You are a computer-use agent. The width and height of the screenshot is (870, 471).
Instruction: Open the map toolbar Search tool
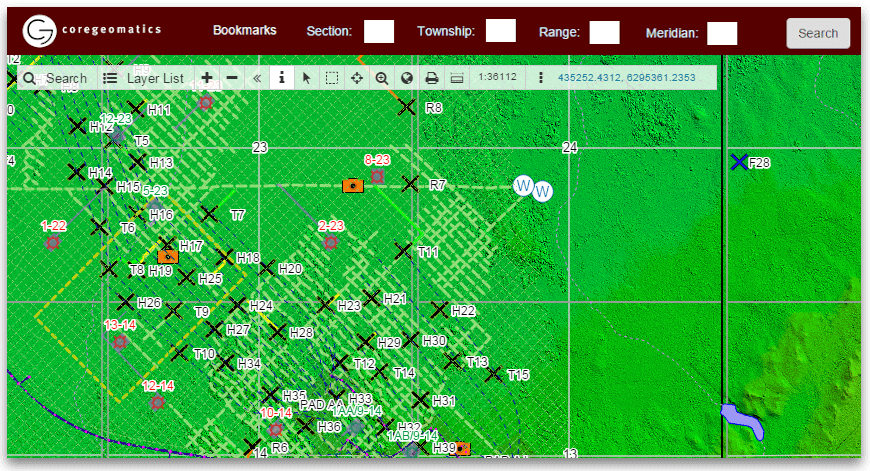click(55, 78)
